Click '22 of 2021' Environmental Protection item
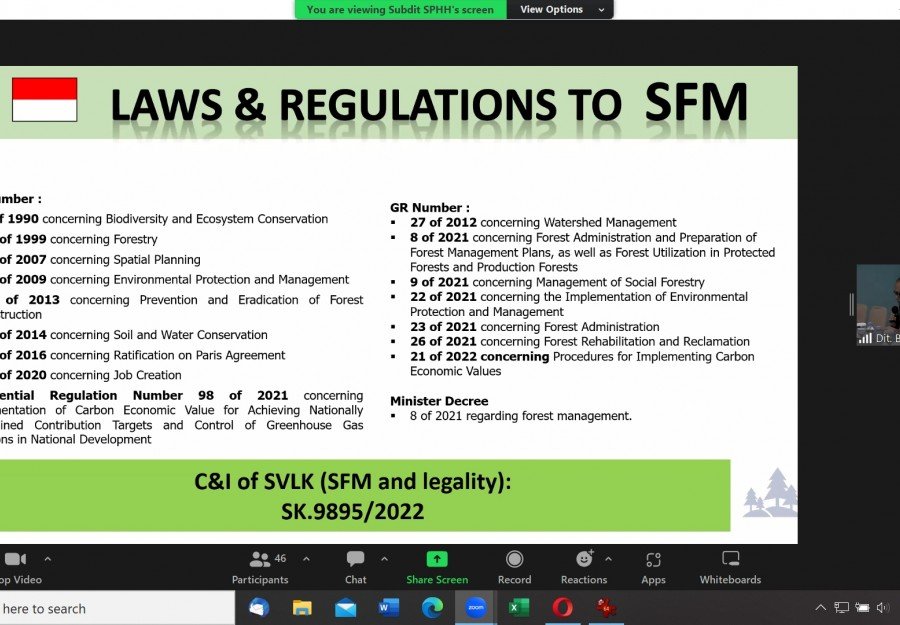The height and width of the screenshot is (625, 900). (579, 304)
